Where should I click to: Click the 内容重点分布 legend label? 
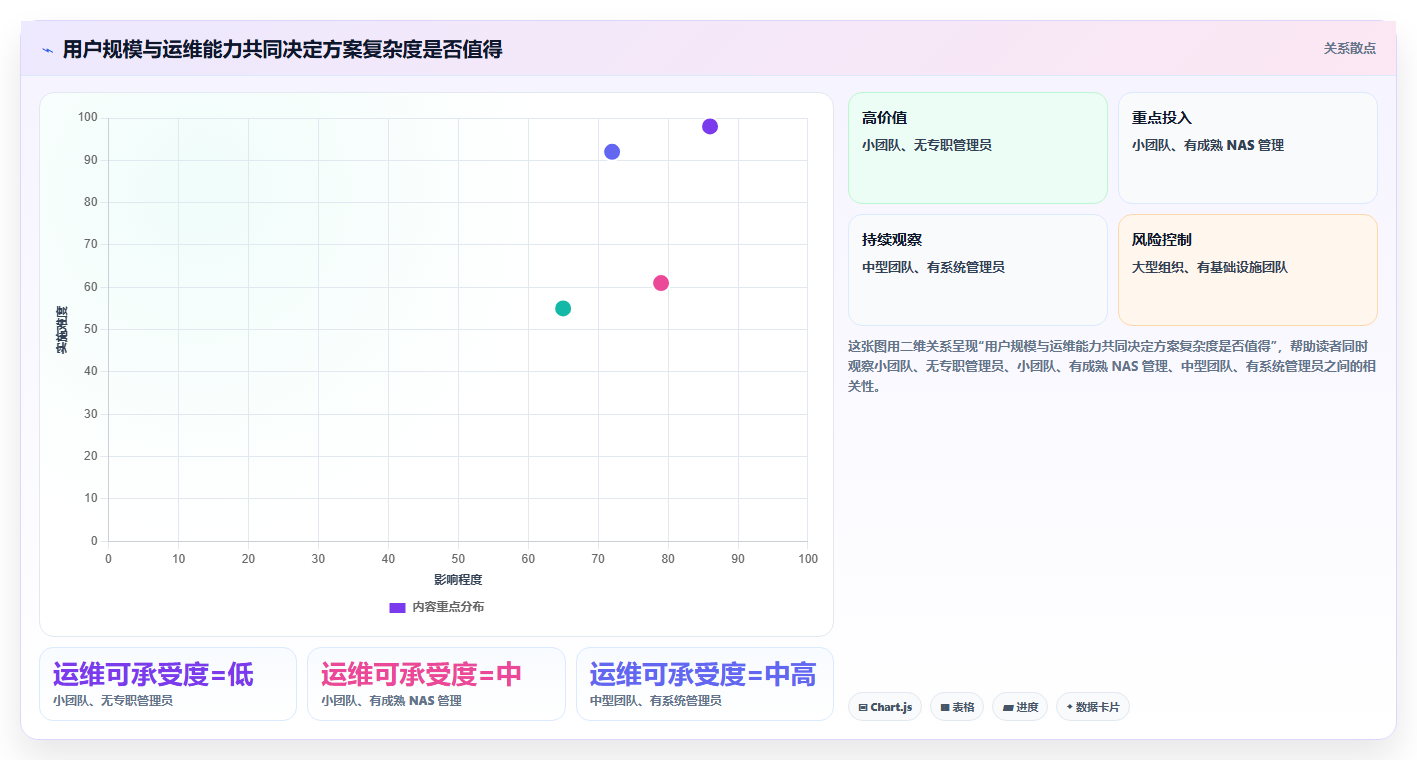click(448, 607)
